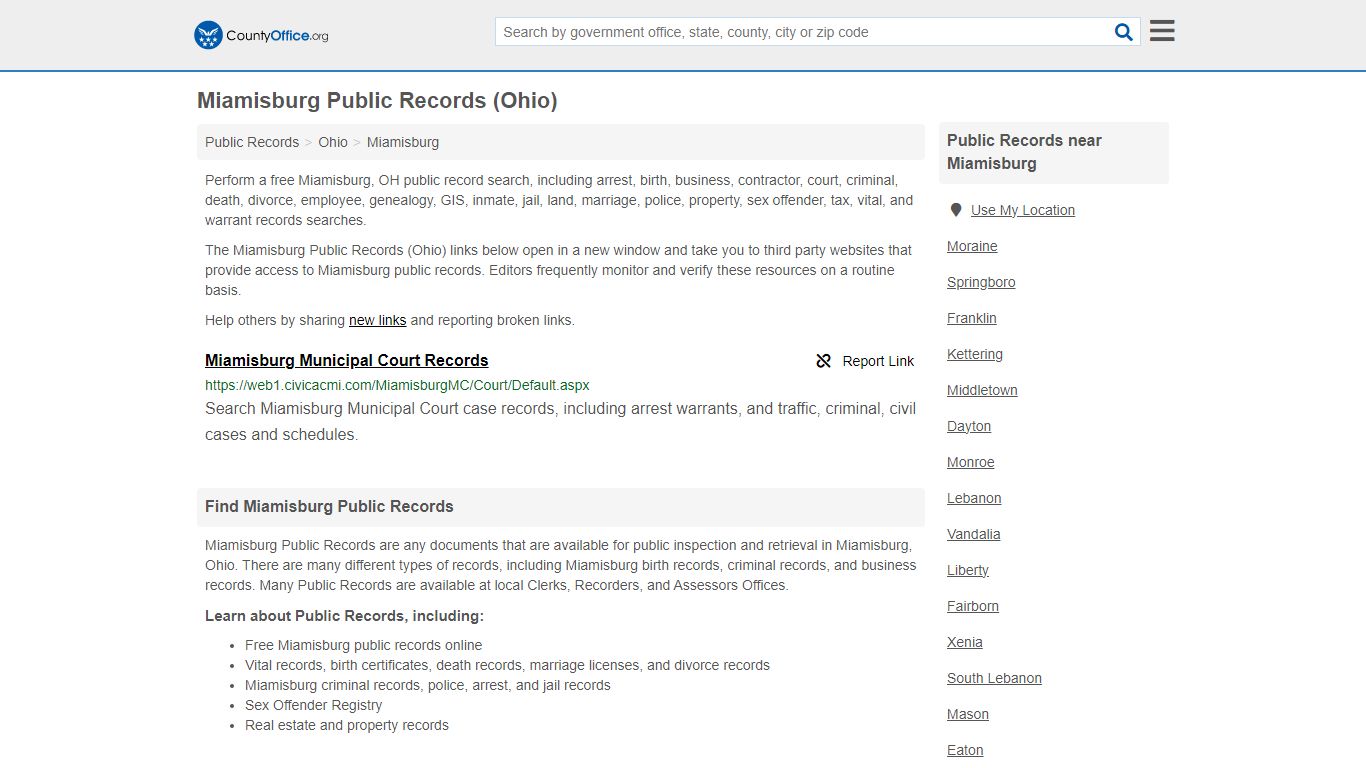Open Miamisburg Municipal Court Records link
Viewport: 1366px width, 768px height.
347,360
